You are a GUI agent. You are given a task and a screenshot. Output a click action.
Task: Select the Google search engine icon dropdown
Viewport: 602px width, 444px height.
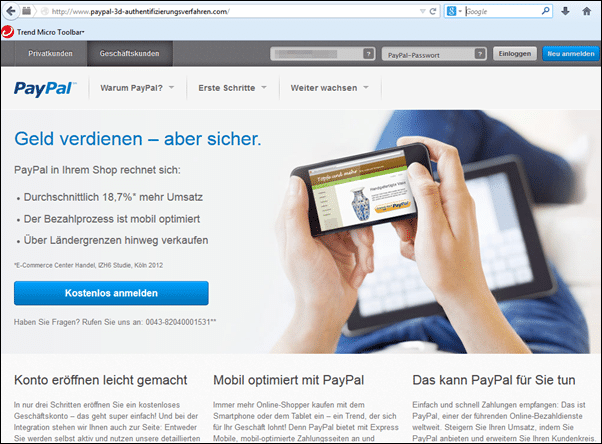click(454, 12)
